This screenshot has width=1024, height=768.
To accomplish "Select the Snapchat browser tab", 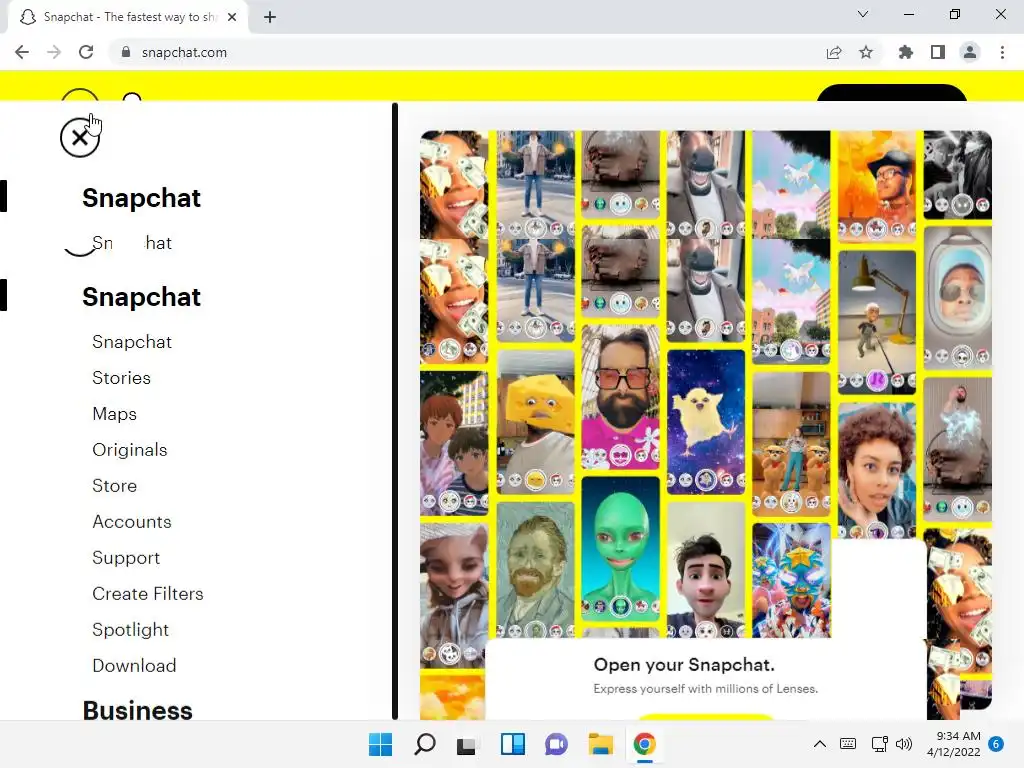I will (128, 17).
